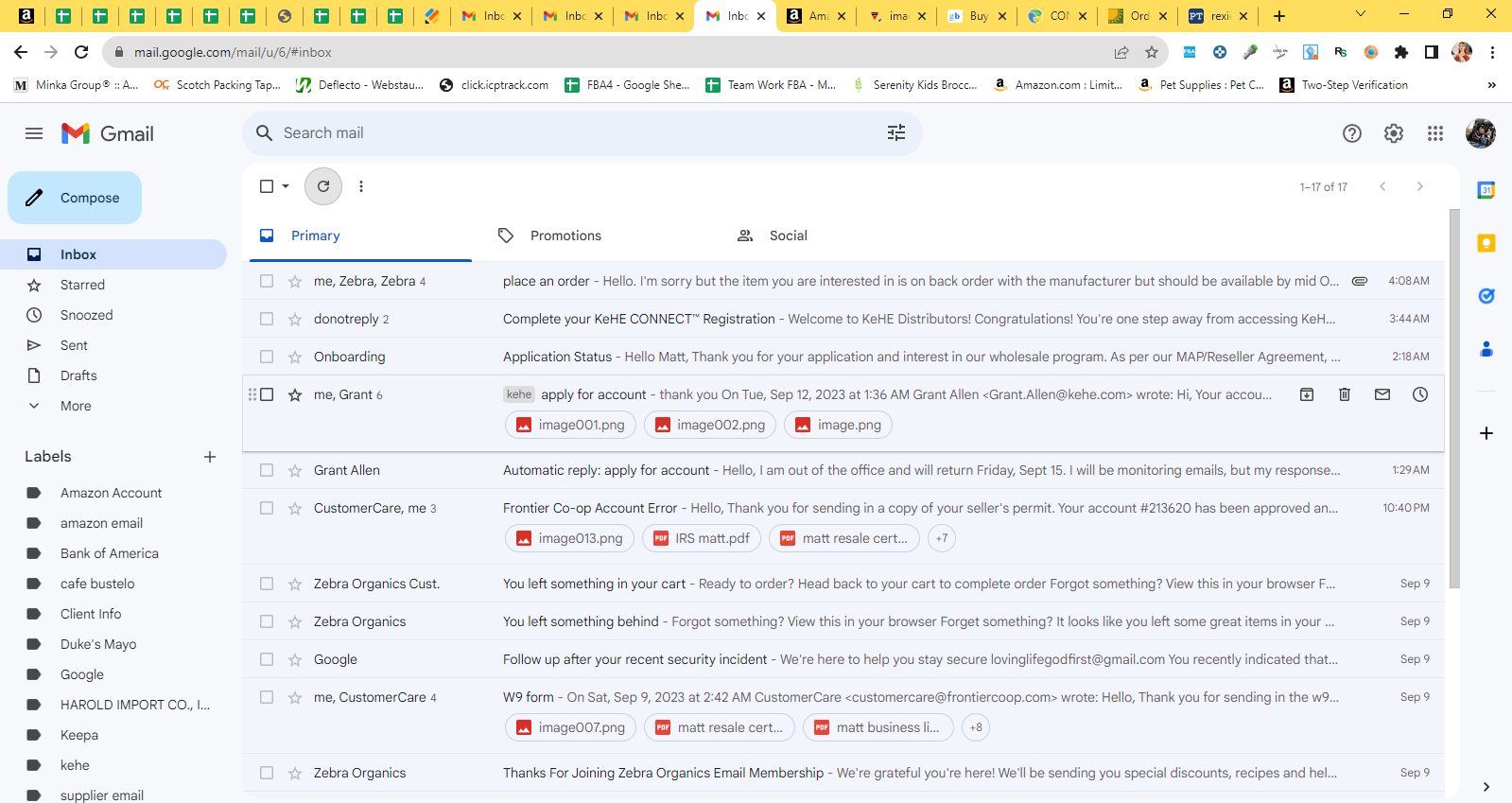Bookmark this page star icon
Image resolution: width=1512 pixels, height=803 pixels.
click(1152, 52)
